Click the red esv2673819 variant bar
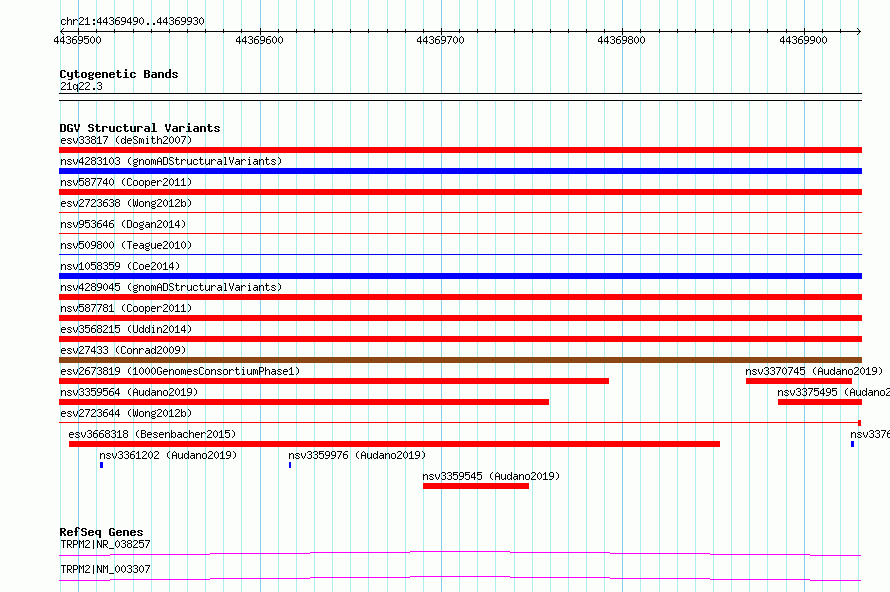The image size is (890, 592). 334,381
